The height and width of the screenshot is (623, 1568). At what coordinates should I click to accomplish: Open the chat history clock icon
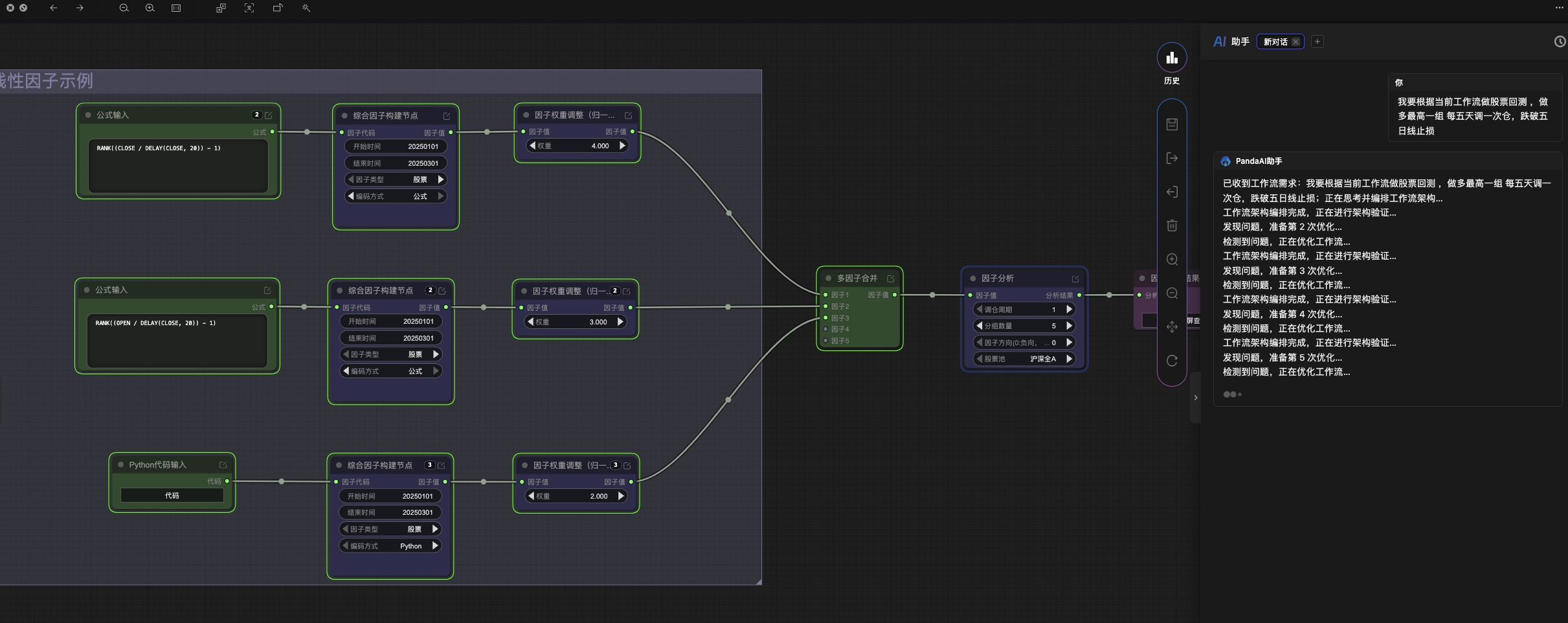(x=1560, y=41)
